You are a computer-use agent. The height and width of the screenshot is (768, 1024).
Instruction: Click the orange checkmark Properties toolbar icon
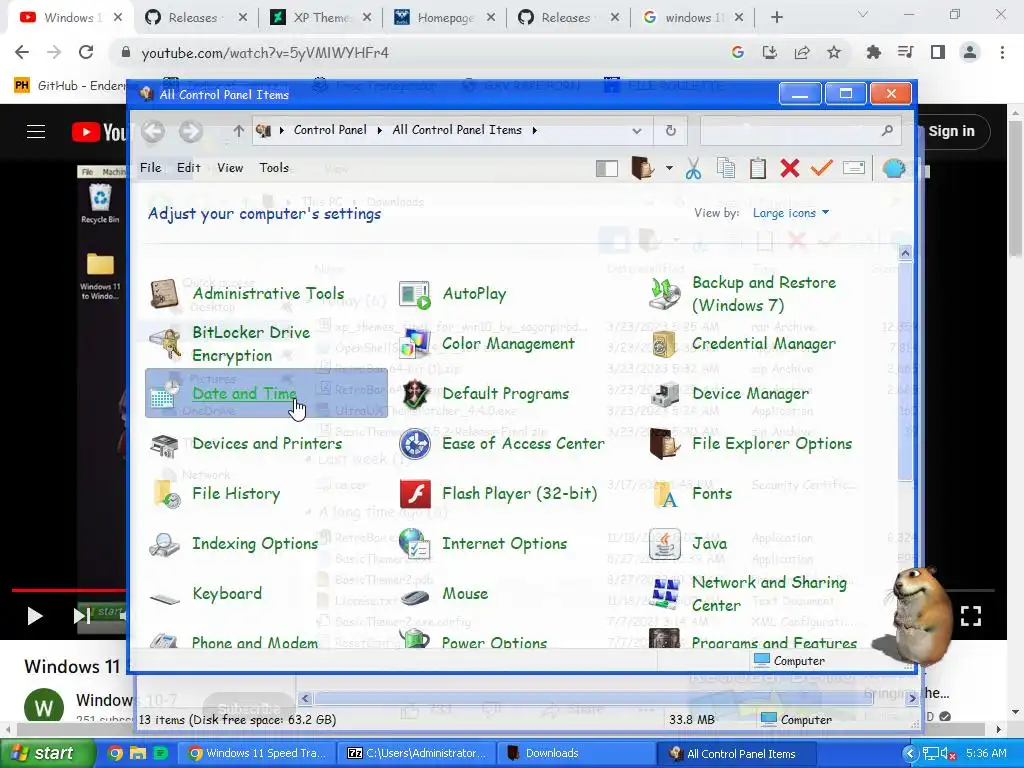pyautogui.click(x=822, y=168)
